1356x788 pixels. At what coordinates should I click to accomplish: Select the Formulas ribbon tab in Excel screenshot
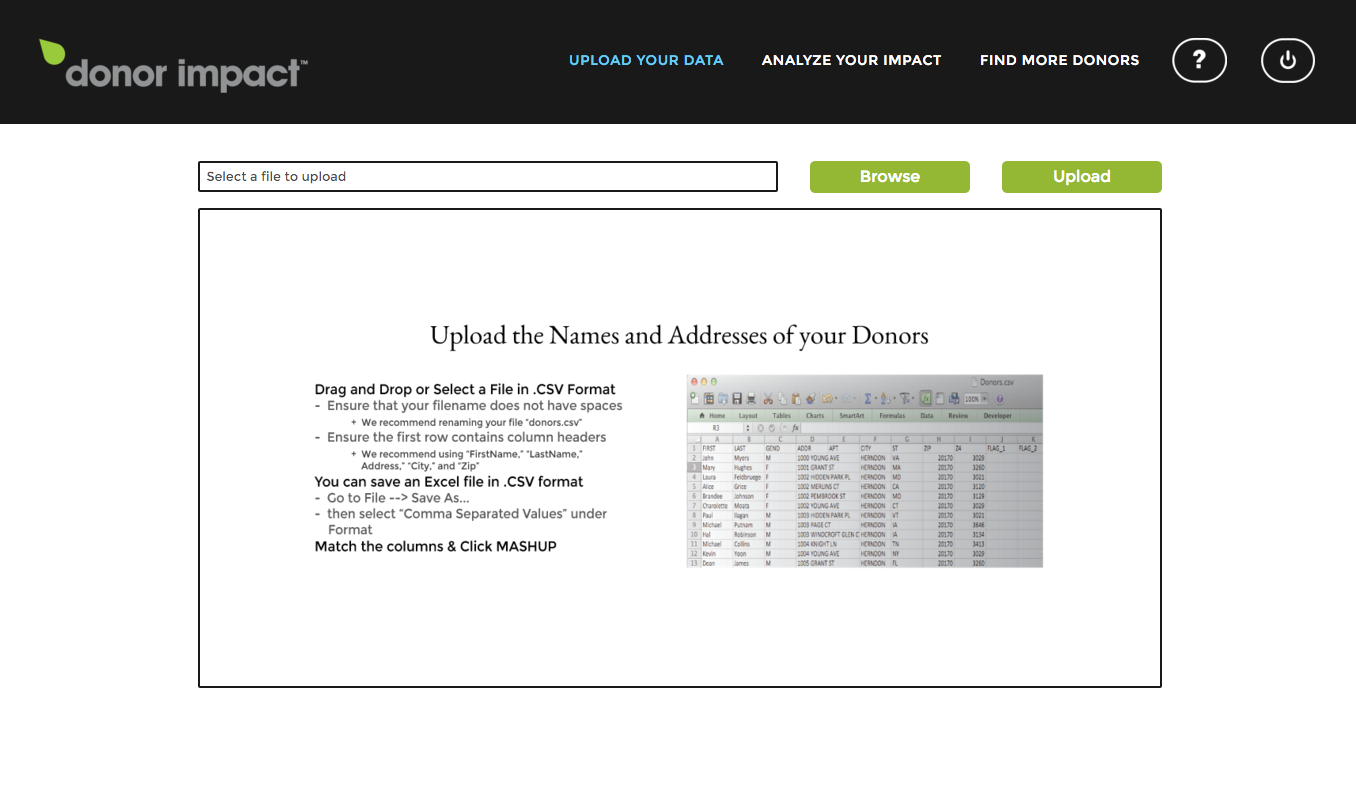[891, 415]
